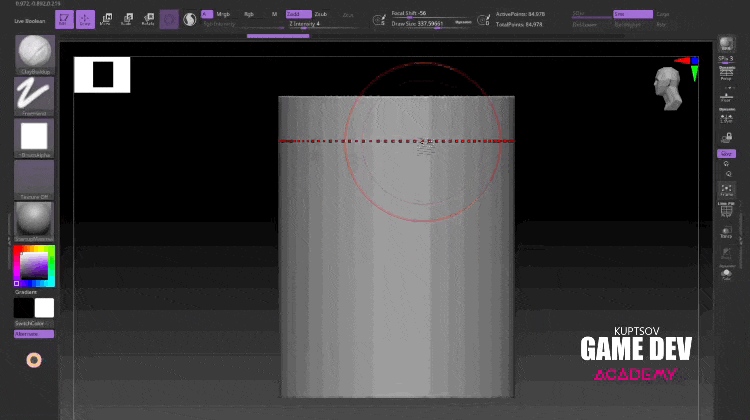Click the Smt button
The width and height of the screenshot is (750, 420).
point(633,14)
